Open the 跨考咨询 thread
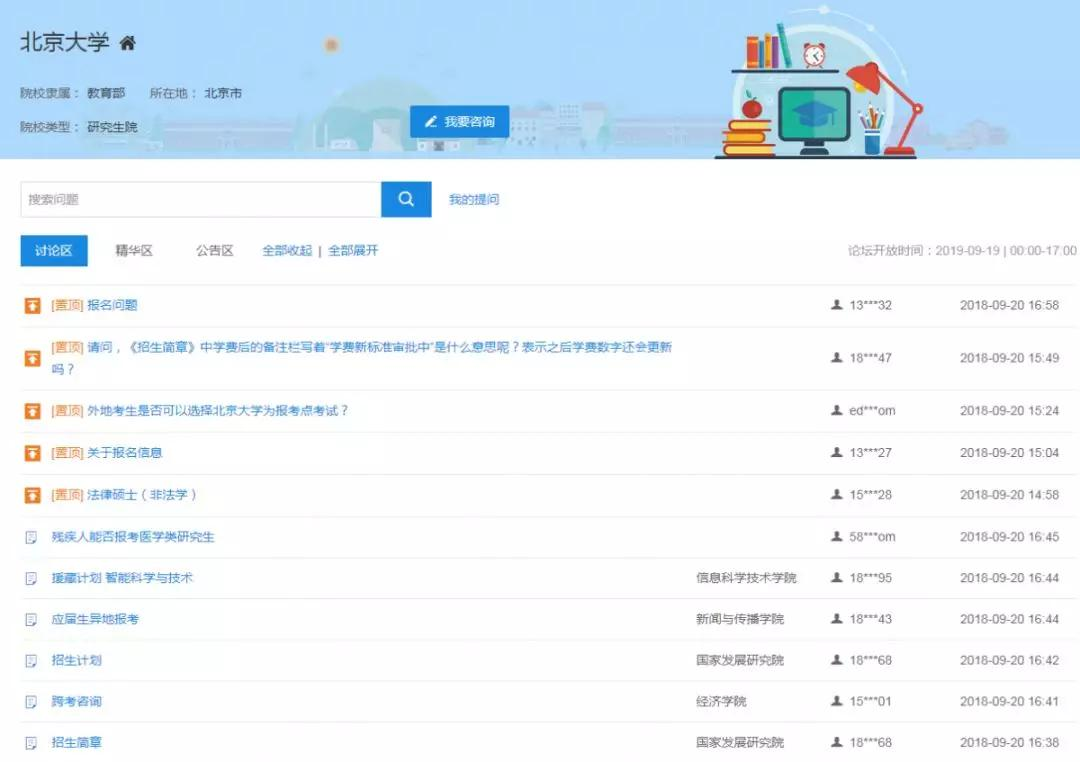Screen dimensions: 1080x762 76,701
